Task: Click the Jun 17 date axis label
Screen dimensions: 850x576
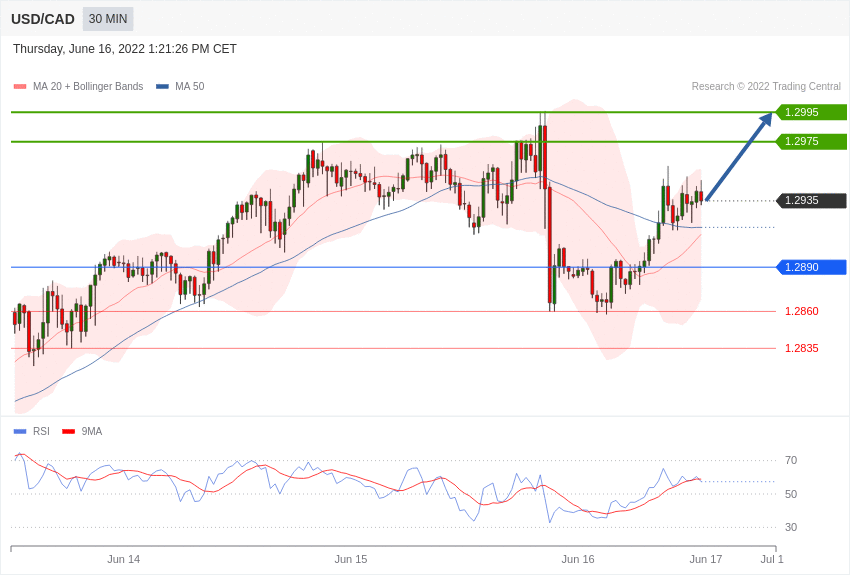Action: tap(706, 559)
